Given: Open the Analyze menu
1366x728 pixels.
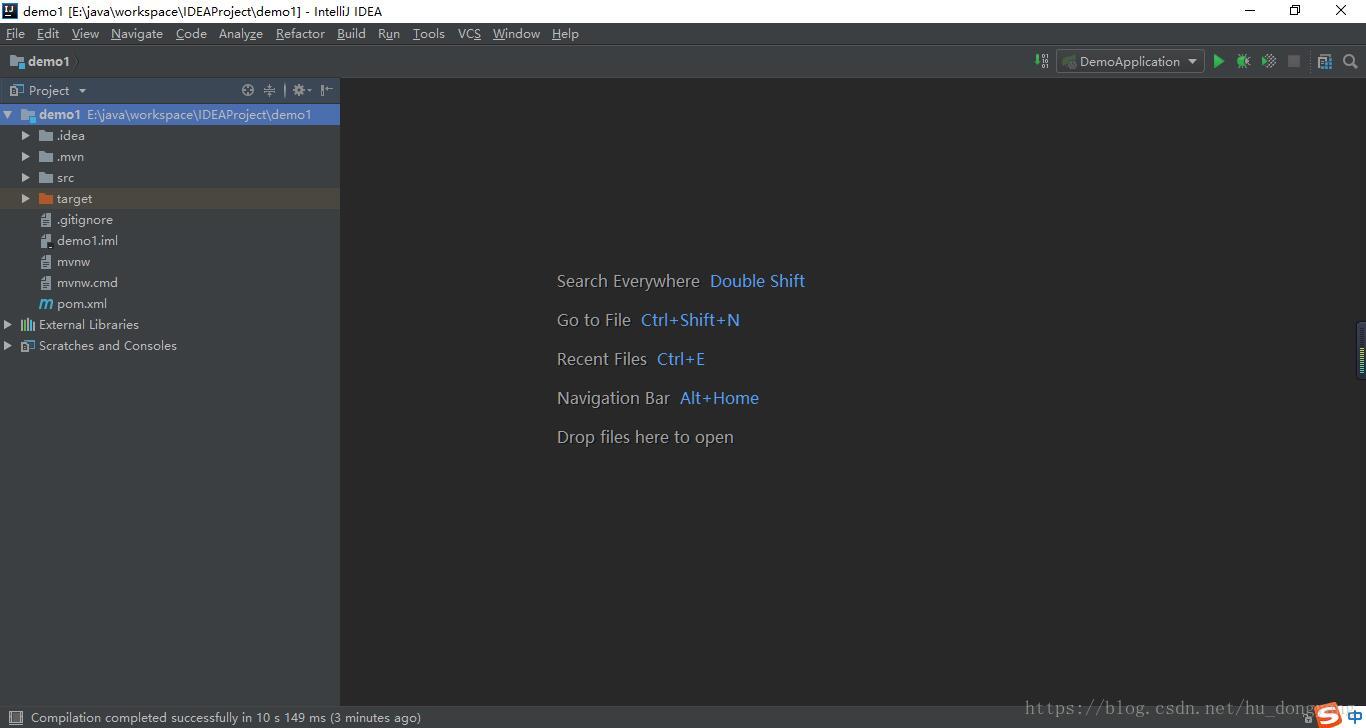Looking at the screenshot, I should (x=241, y=33).
